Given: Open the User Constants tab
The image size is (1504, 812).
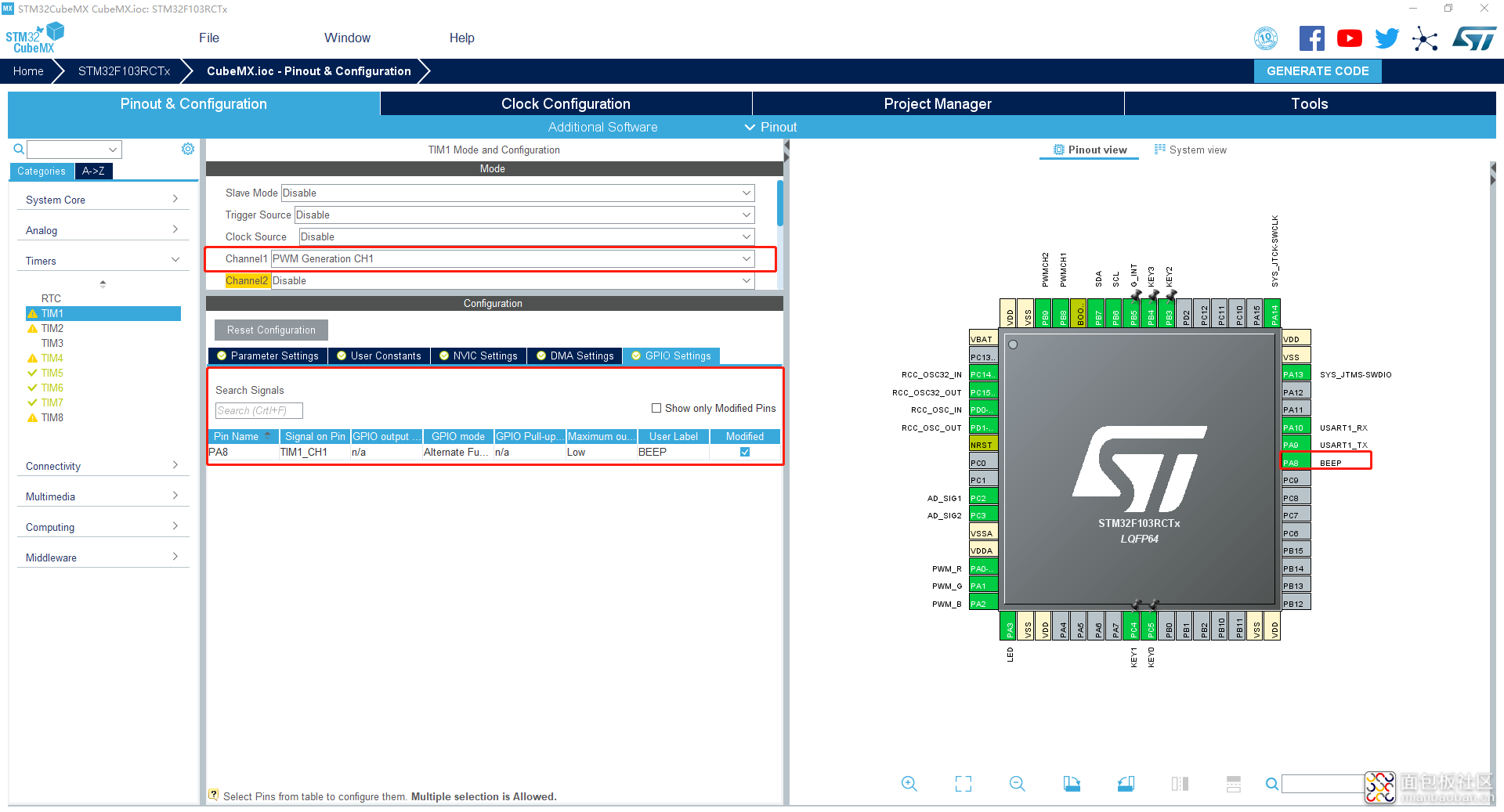Looking at the screenshot, I should pos(379,355).
